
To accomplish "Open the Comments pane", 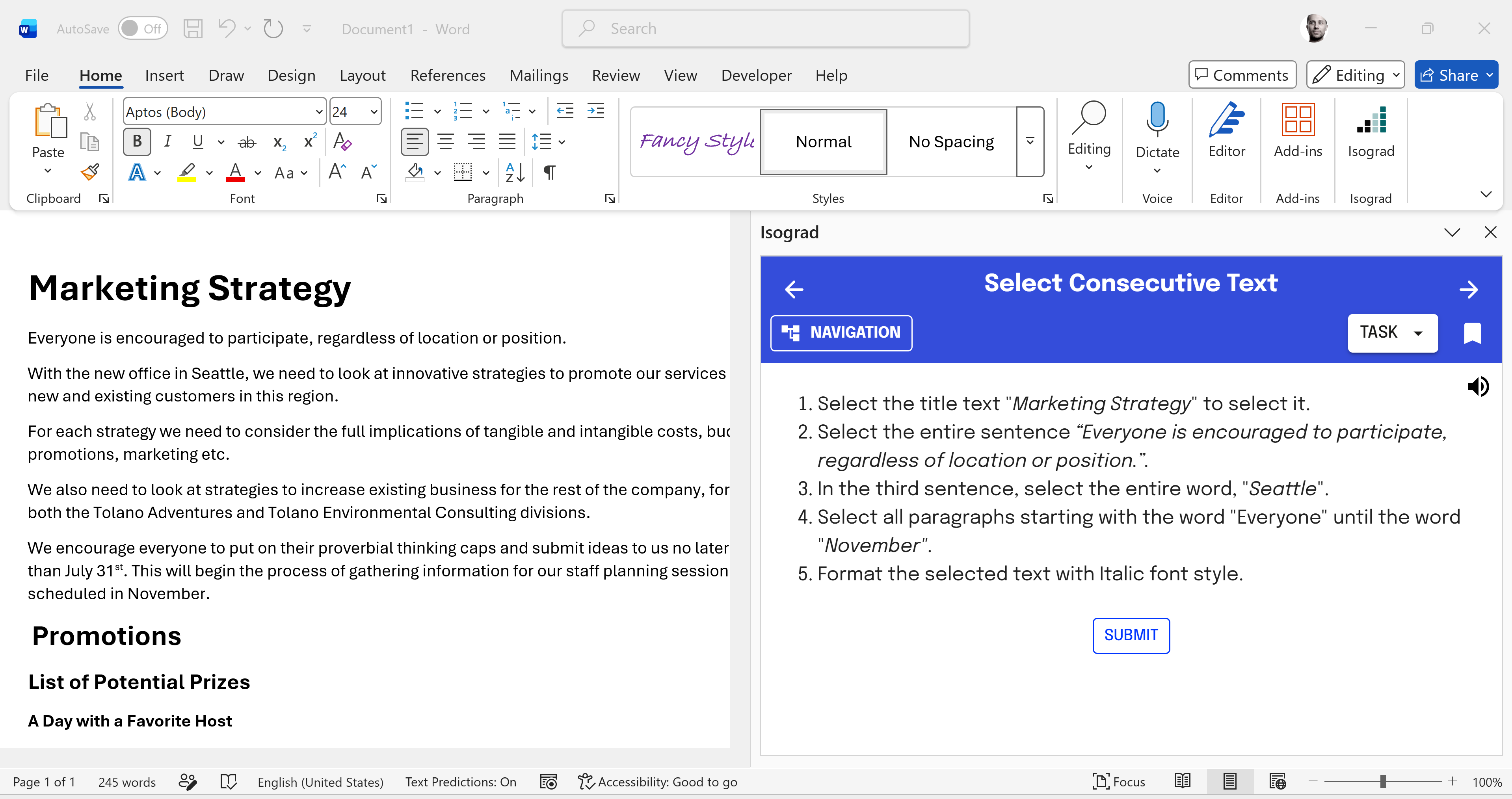I will click(1242, 75).
